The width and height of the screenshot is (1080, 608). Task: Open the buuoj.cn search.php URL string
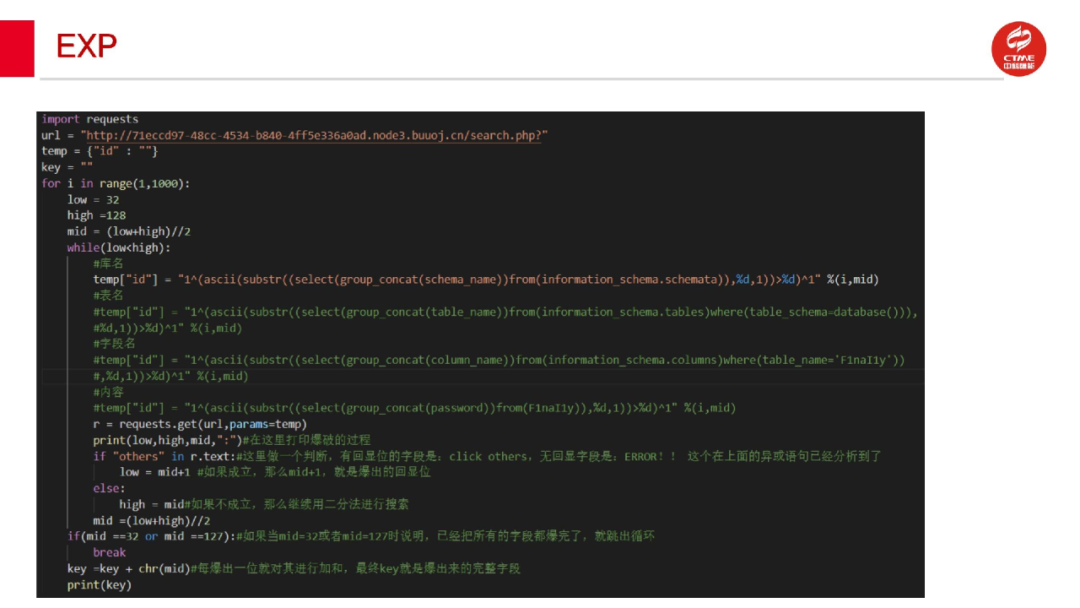[314, 136]
